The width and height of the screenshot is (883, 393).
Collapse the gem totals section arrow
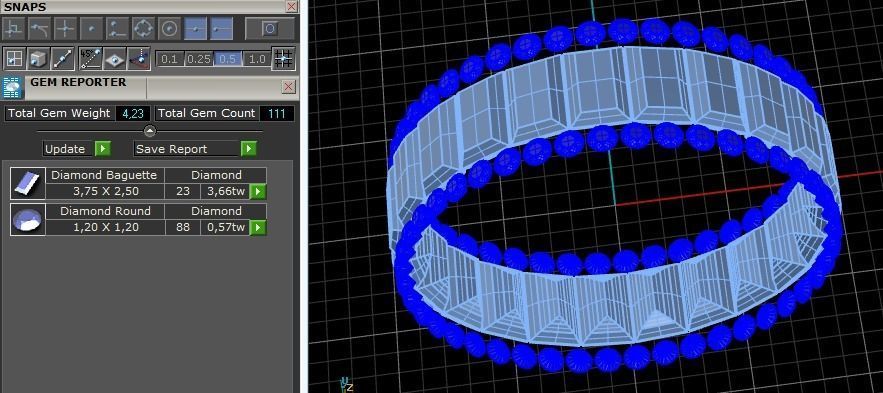[150, 131]
